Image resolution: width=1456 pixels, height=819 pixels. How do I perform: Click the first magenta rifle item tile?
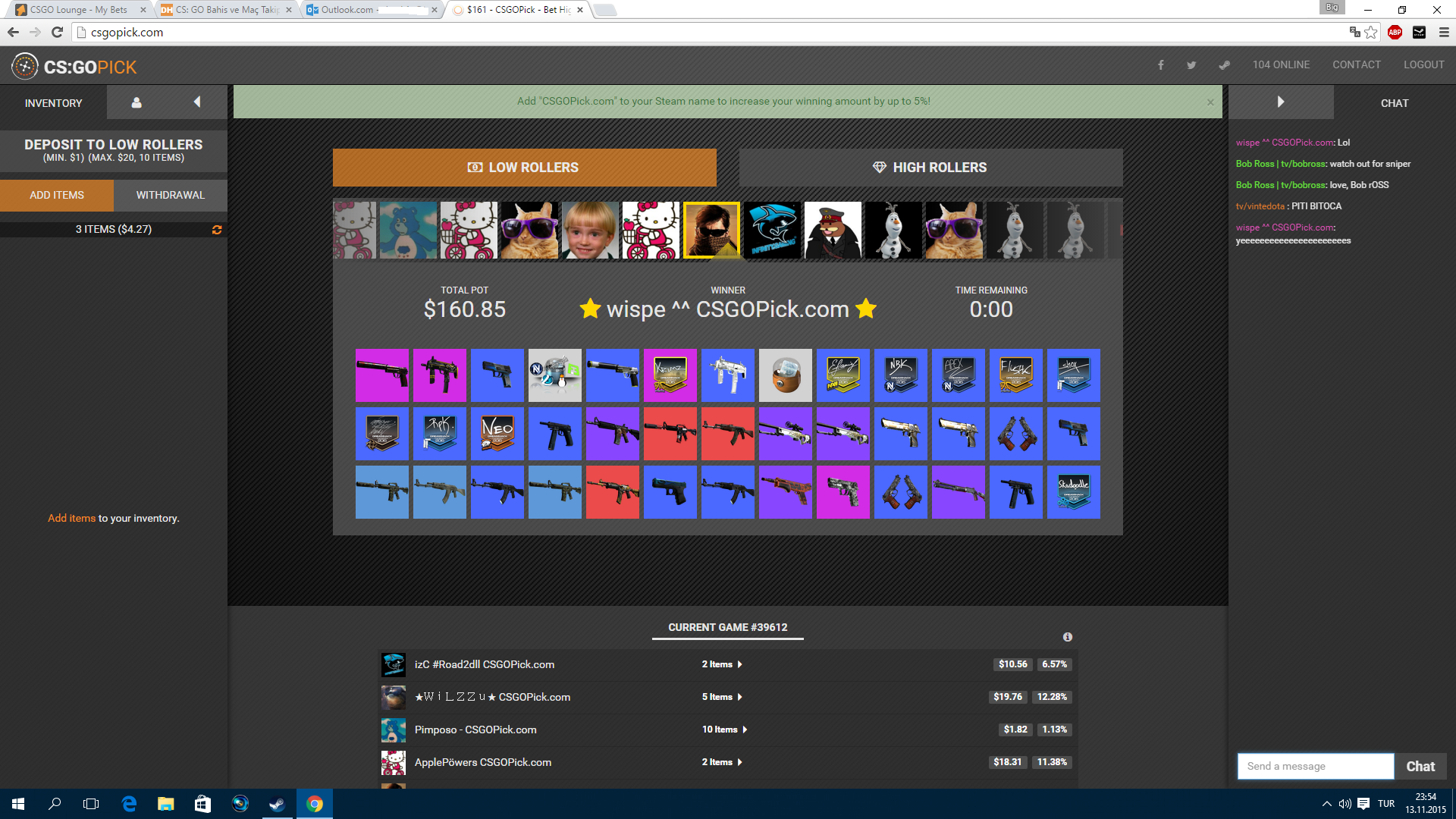click(x=382, y=375)
